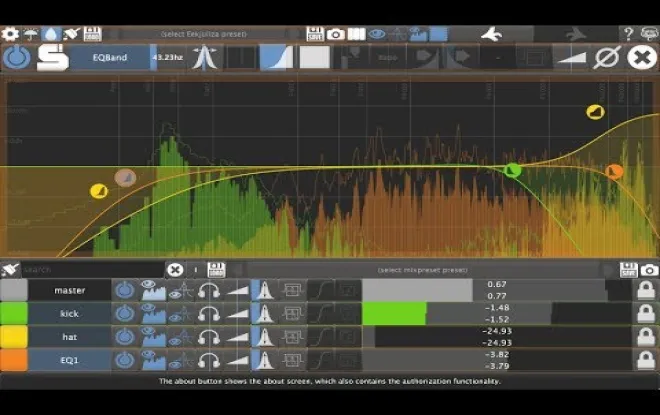Click the channel search field

[x=93, y=270]
